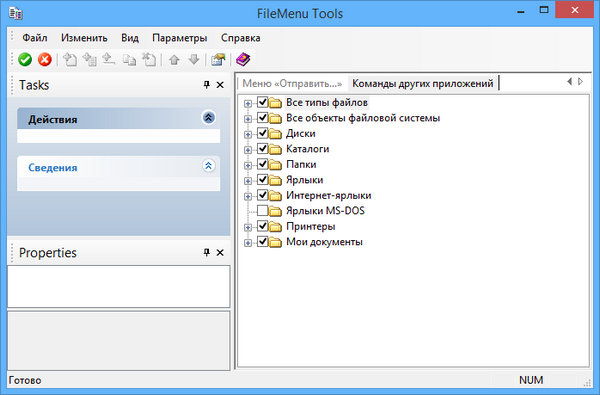Select the Мои документы tree row

324,242
